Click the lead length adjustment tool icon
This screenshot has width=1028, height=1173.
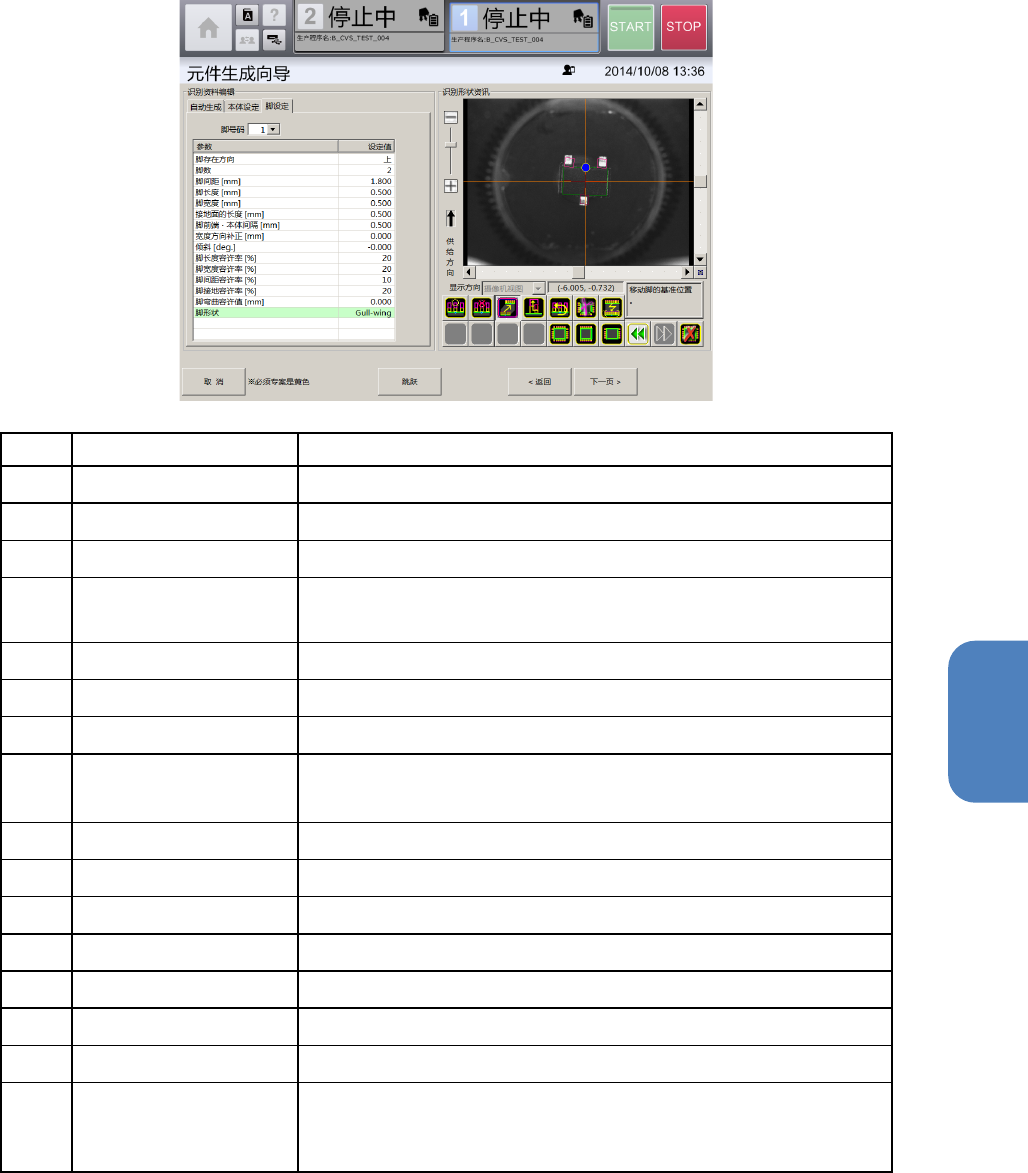[x=533, y=307]
